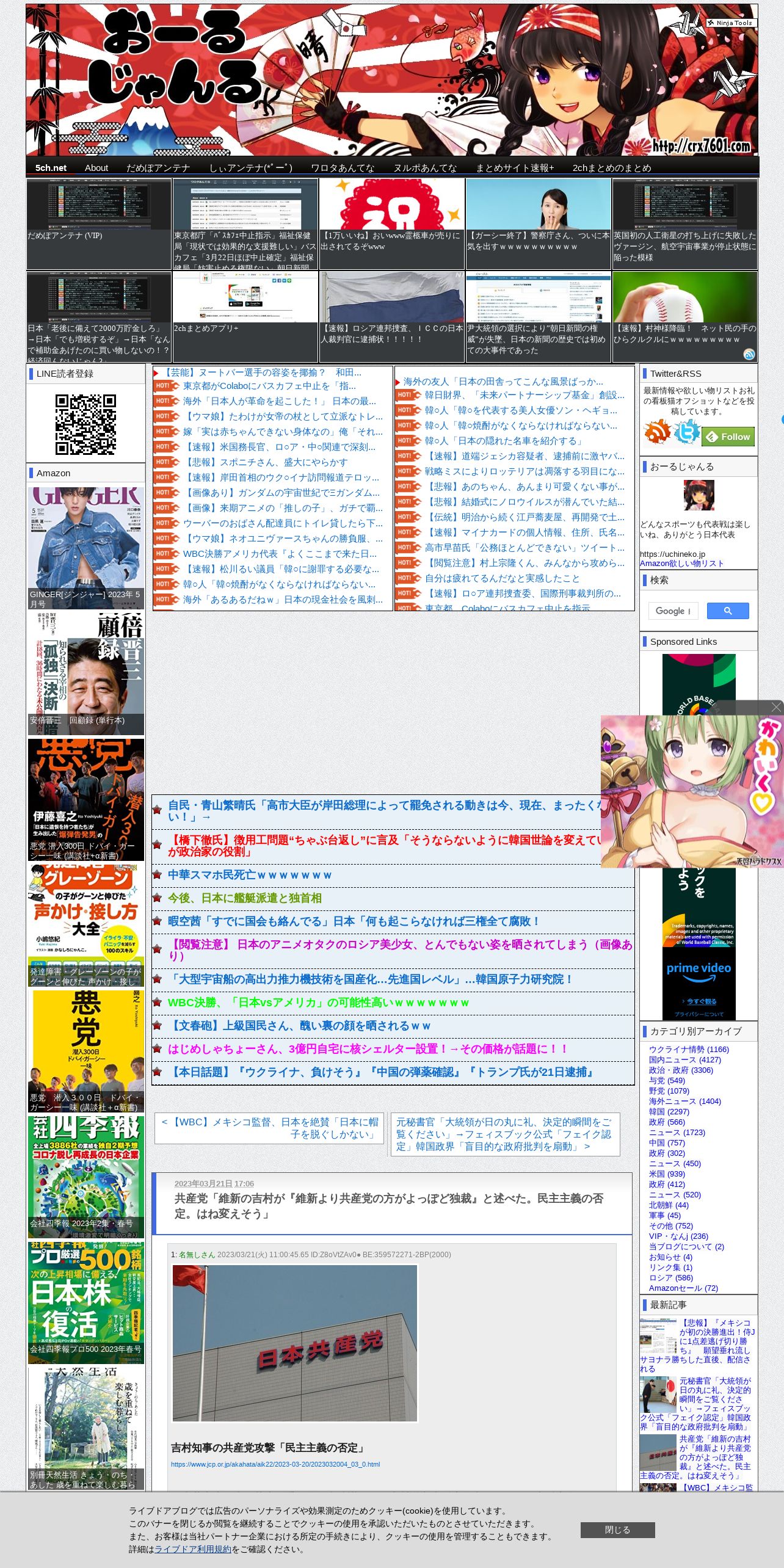784x1568 pixels.
Task: Open the 韓国 (2297) category link
Action: [x=669, y=1111]
